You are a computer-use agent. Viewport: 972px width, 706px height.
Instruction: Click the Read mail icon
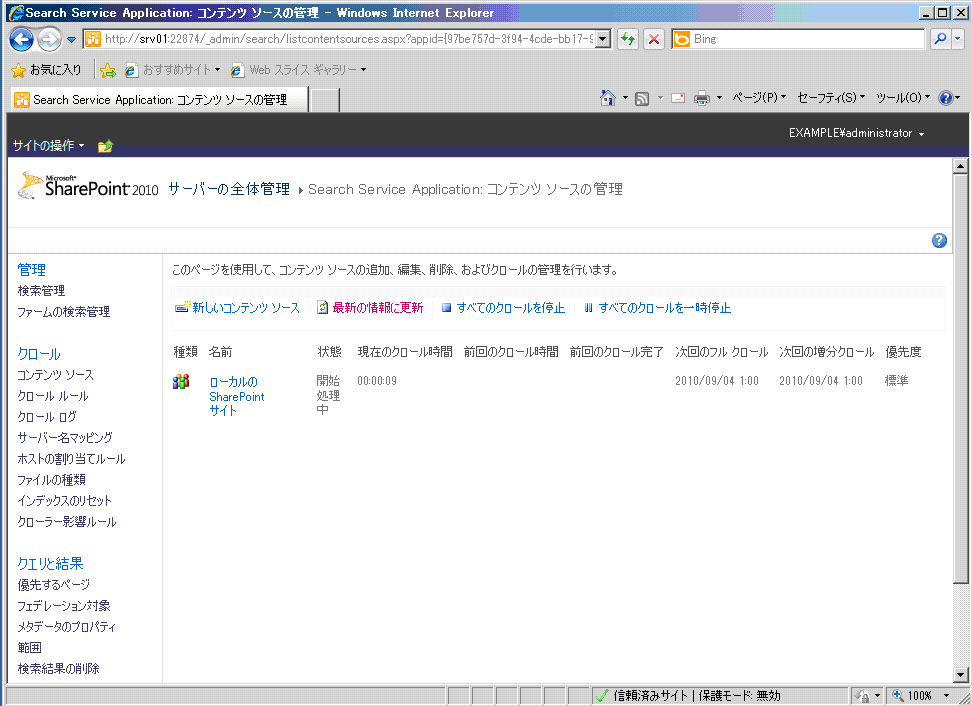coord(678,98)
